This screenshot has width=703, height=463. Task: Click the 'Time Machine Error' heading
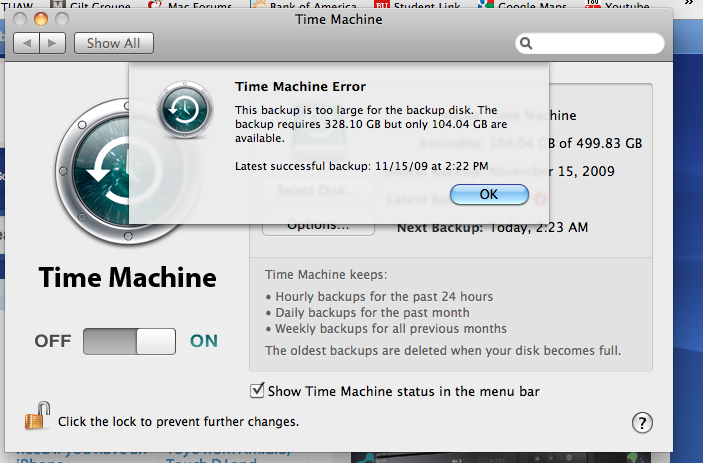tap(300, 87)
